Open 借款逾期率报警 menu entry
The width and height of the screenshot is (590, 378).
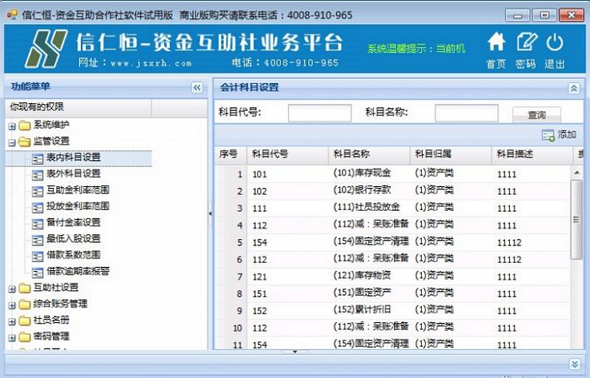tap(78, 271)
